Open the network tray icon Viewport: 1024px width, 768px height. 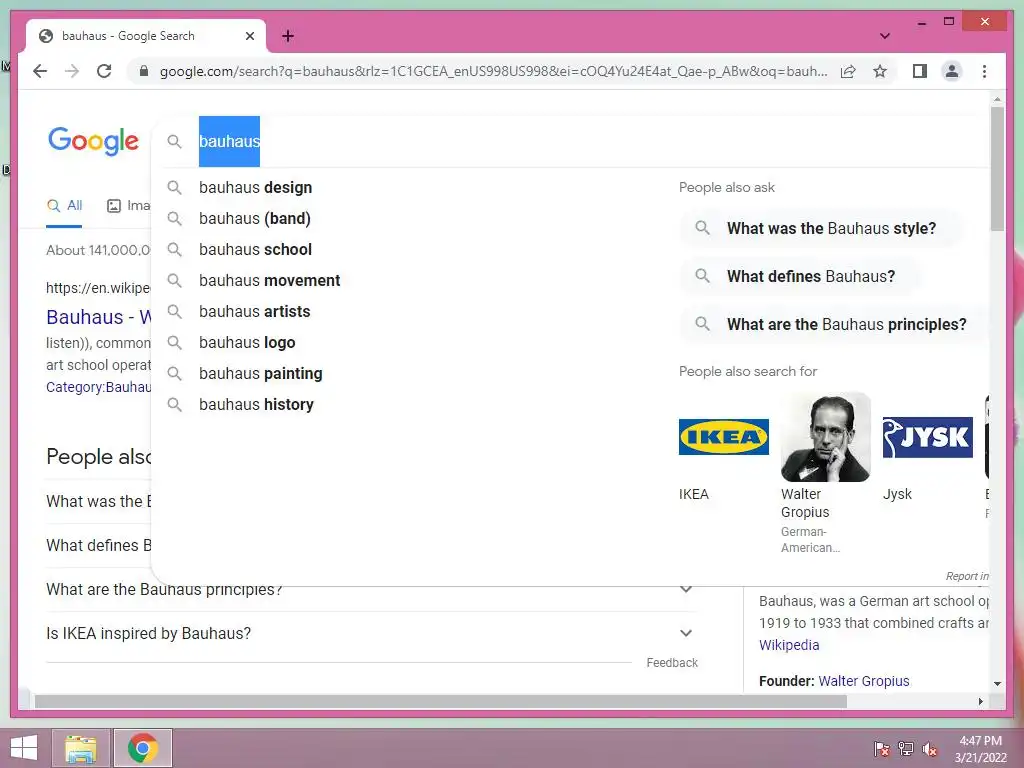(905, 748)
